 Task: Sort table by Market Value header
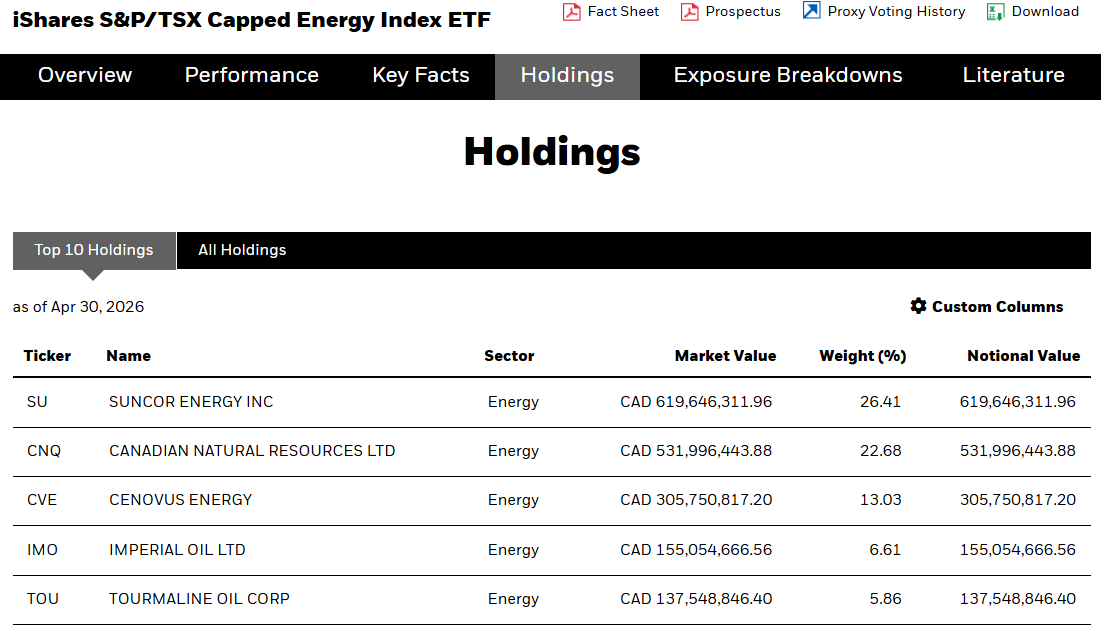pyautogui.click(x=725, y=356)
